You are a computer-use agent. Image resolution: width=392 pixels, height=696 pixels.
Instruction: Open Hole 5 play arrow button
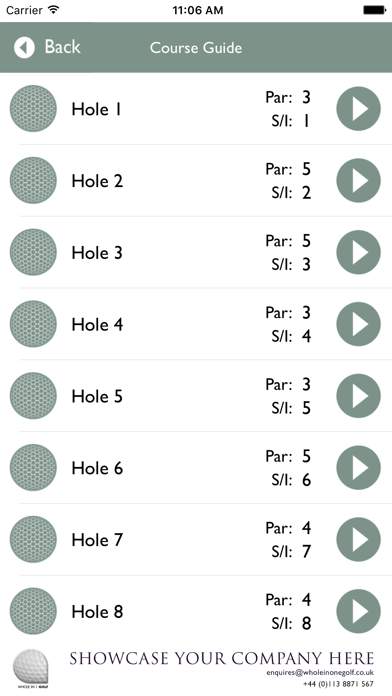pos(358,396)
